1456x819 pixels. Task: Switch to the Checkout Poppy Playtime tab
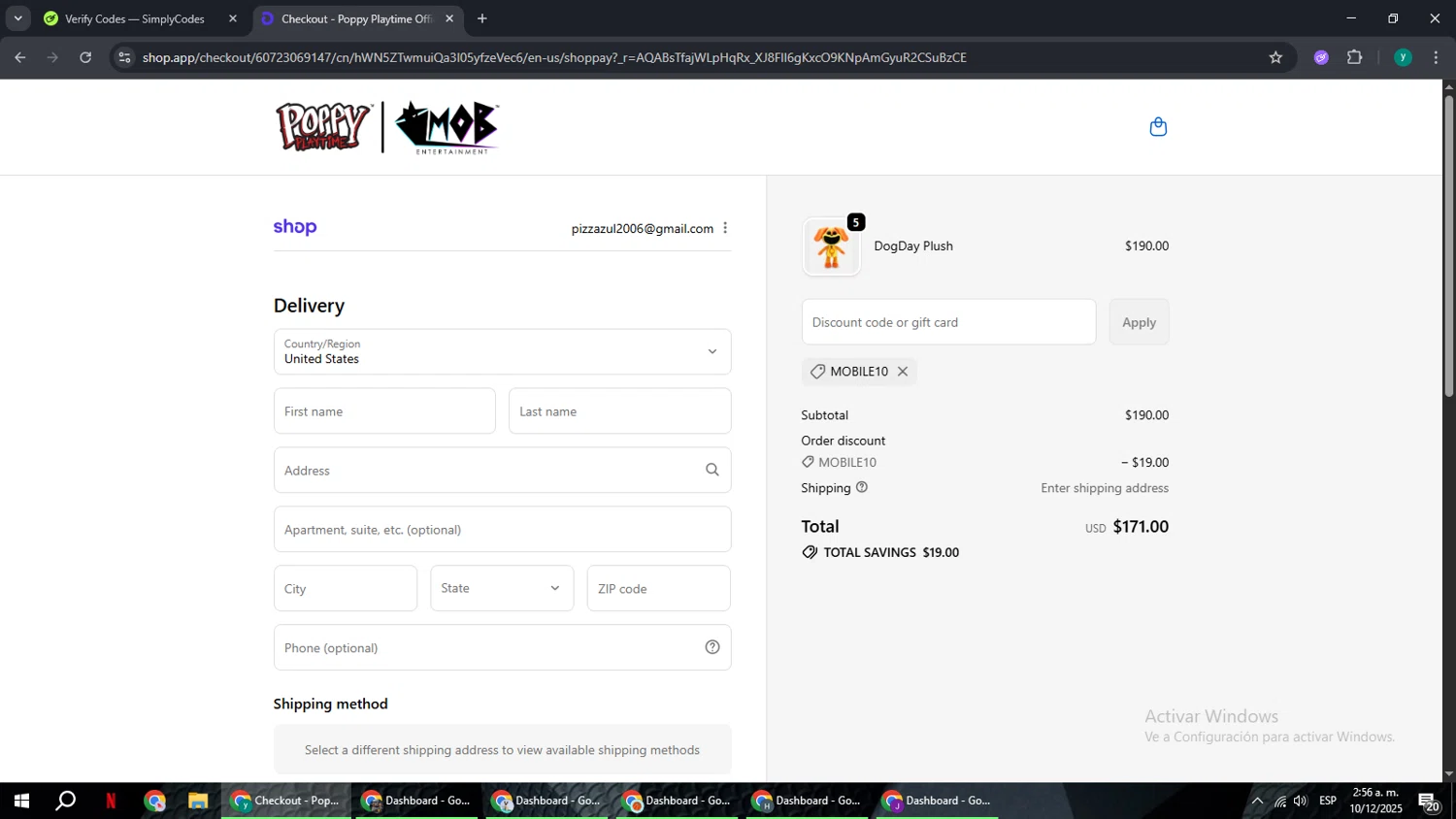pos(355,18)
